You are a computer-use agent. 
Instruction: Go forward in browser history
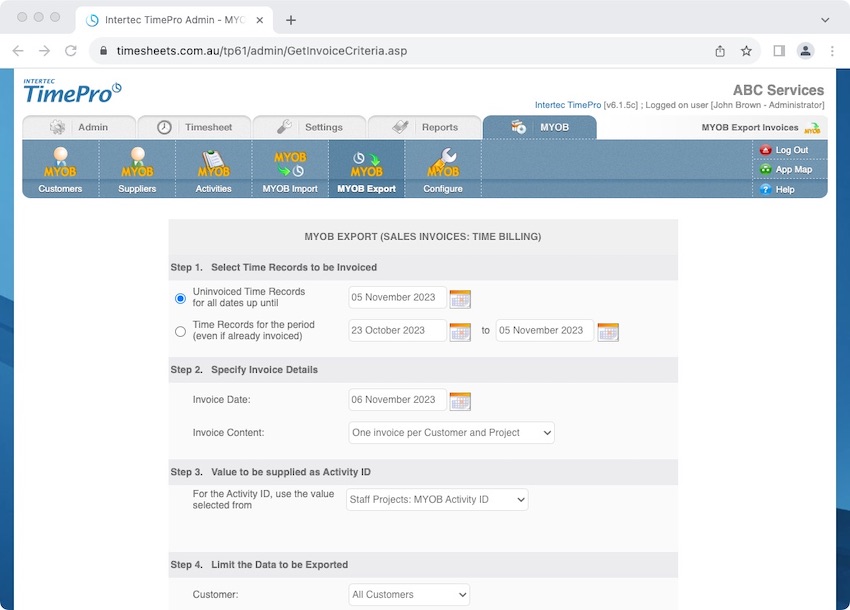point(44,51)
